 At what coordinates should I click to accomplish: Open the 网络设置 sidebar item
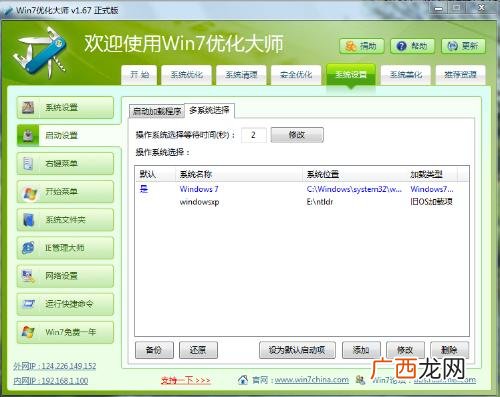point(65,276)
